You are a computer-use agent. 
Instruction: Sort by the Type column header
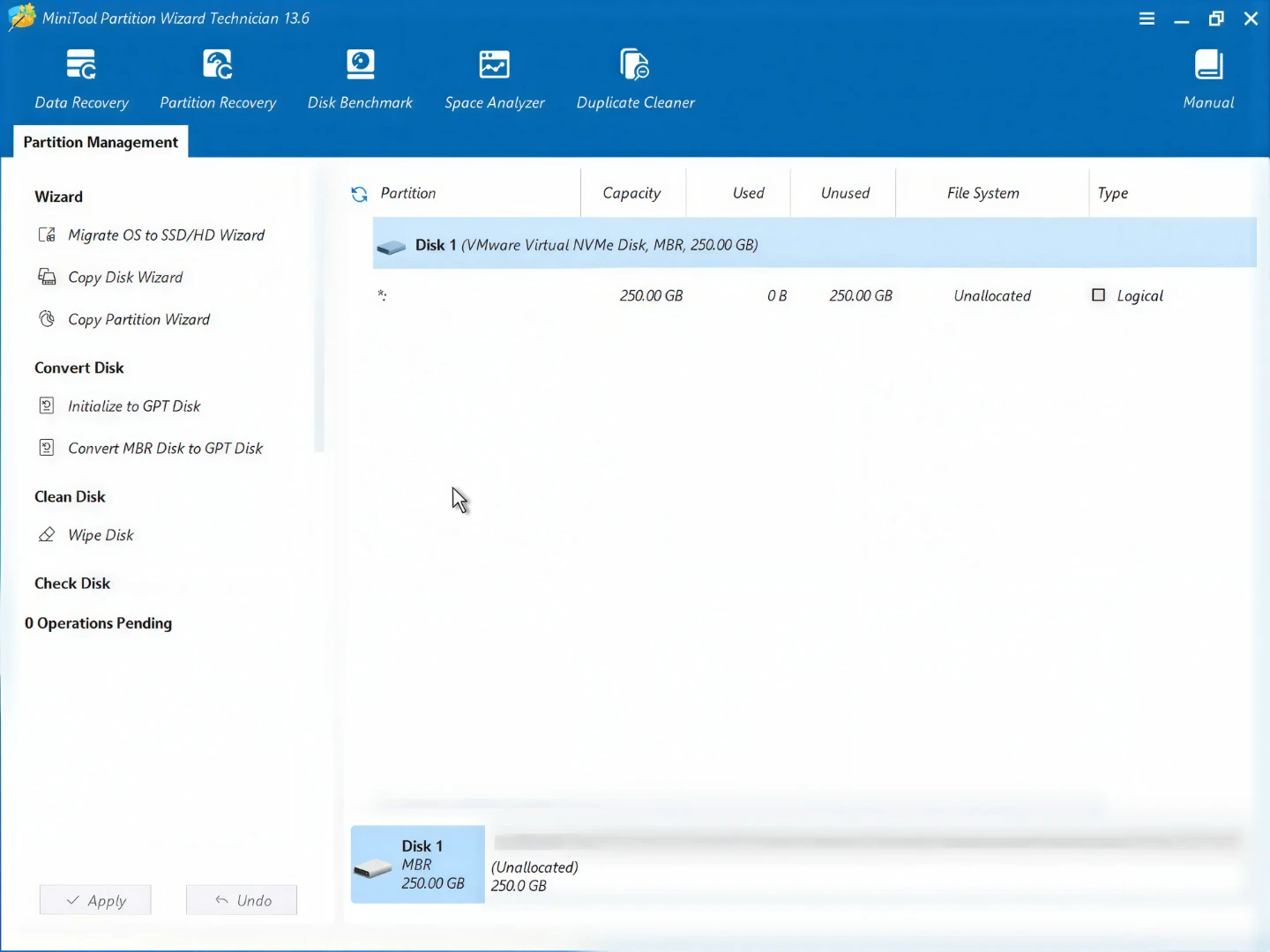point(1113,193)
